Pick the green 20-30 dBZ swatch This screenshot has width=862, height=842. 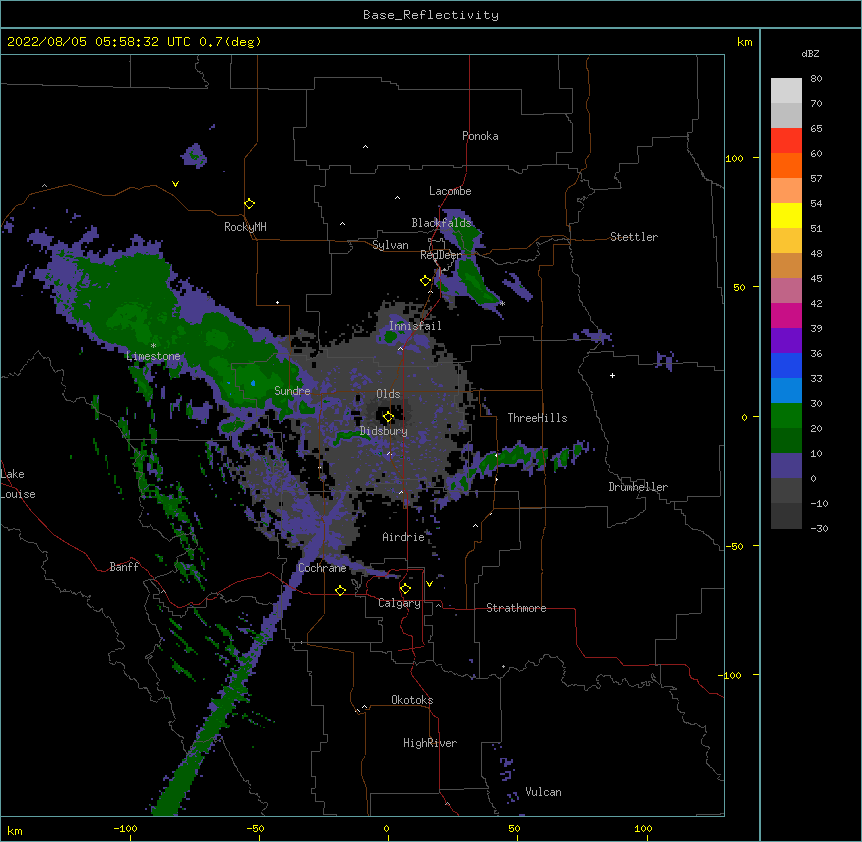(786, 416)
